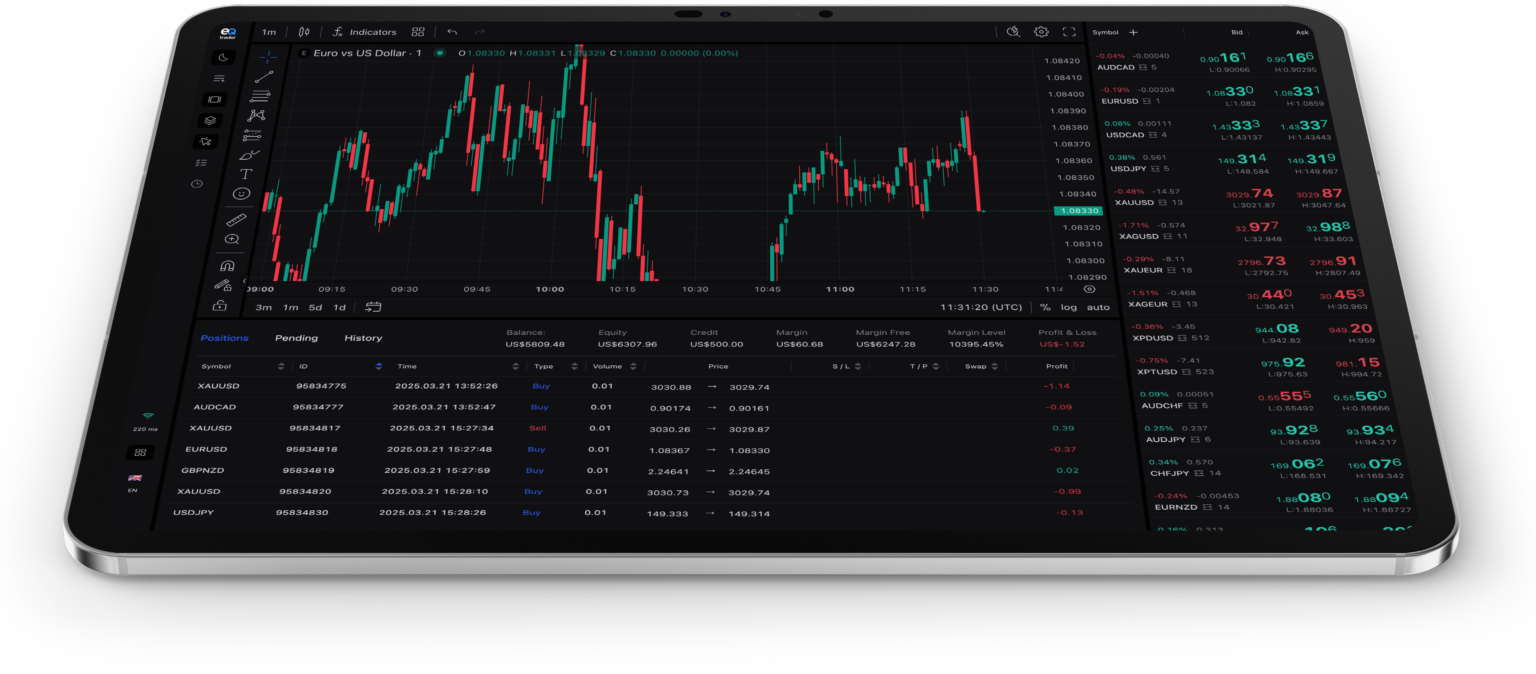Select the crosshair cursor tool
This screenshot has height=674, width=1536.
coord(266,57)
